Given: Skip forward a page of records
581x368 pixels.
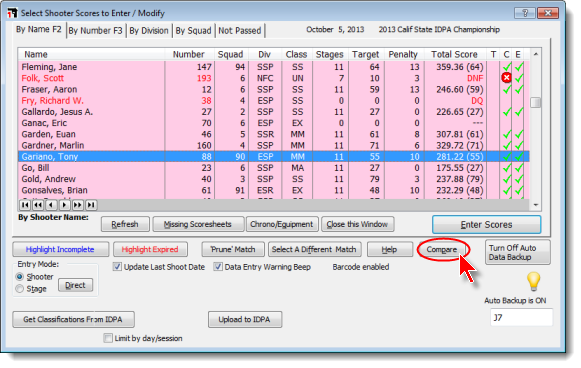Looking at the screenshot, I should [x=78, y=205].
